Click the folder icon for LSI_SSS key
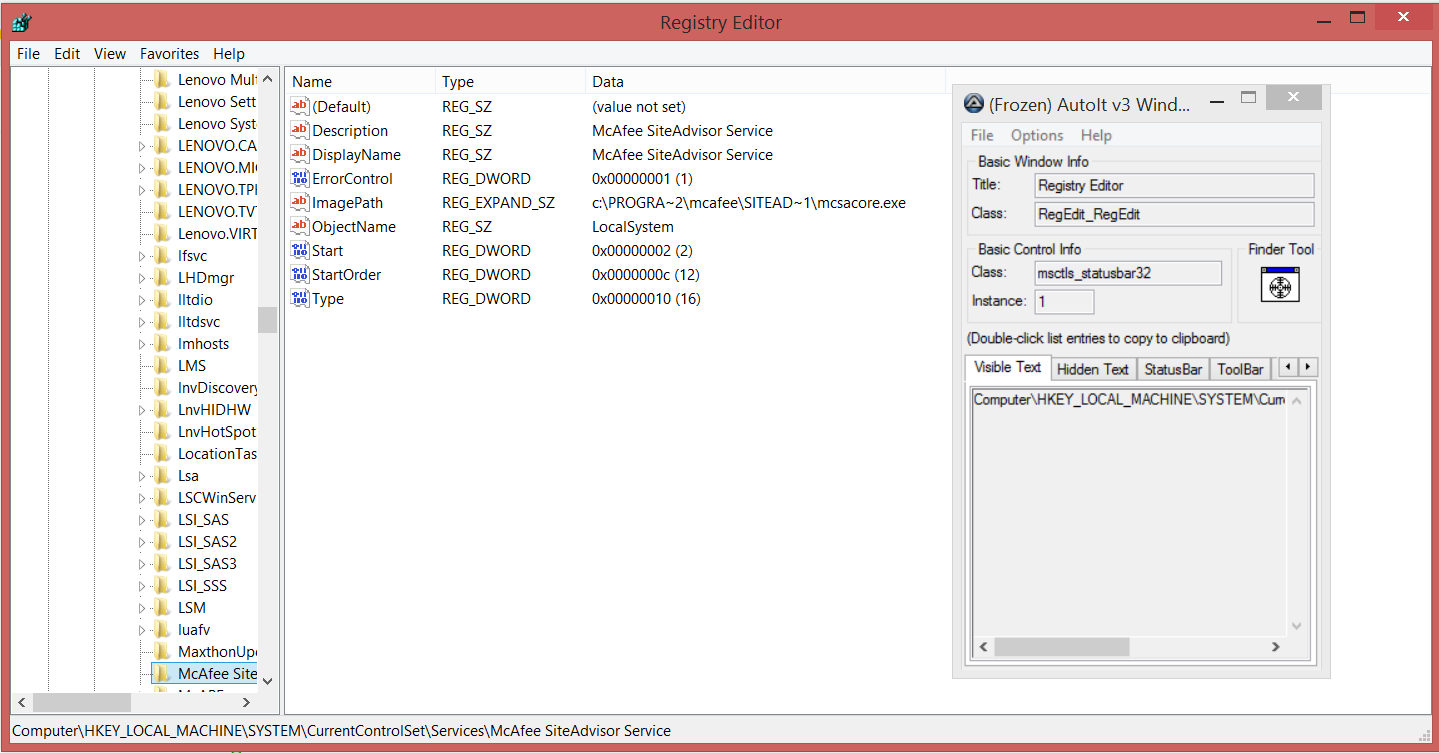Screen dimensions: 1439x753 (162, 585)
